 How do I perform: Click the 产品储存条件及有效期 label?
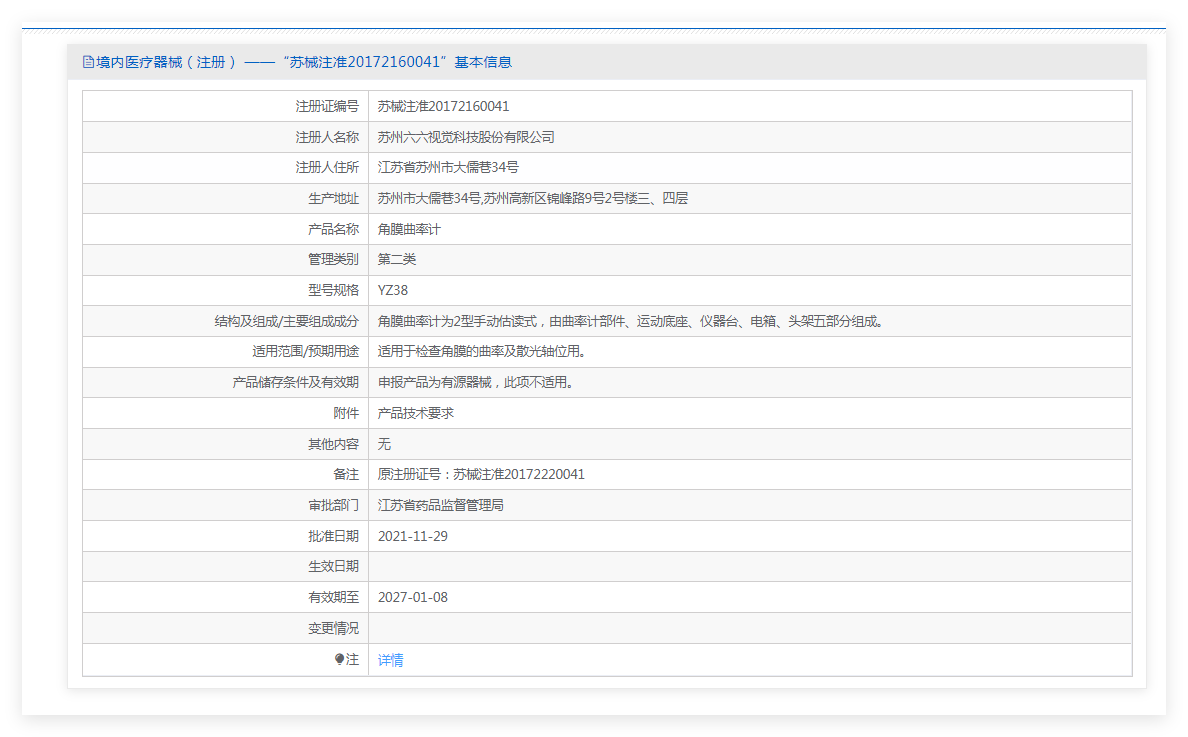click(295, 383)
